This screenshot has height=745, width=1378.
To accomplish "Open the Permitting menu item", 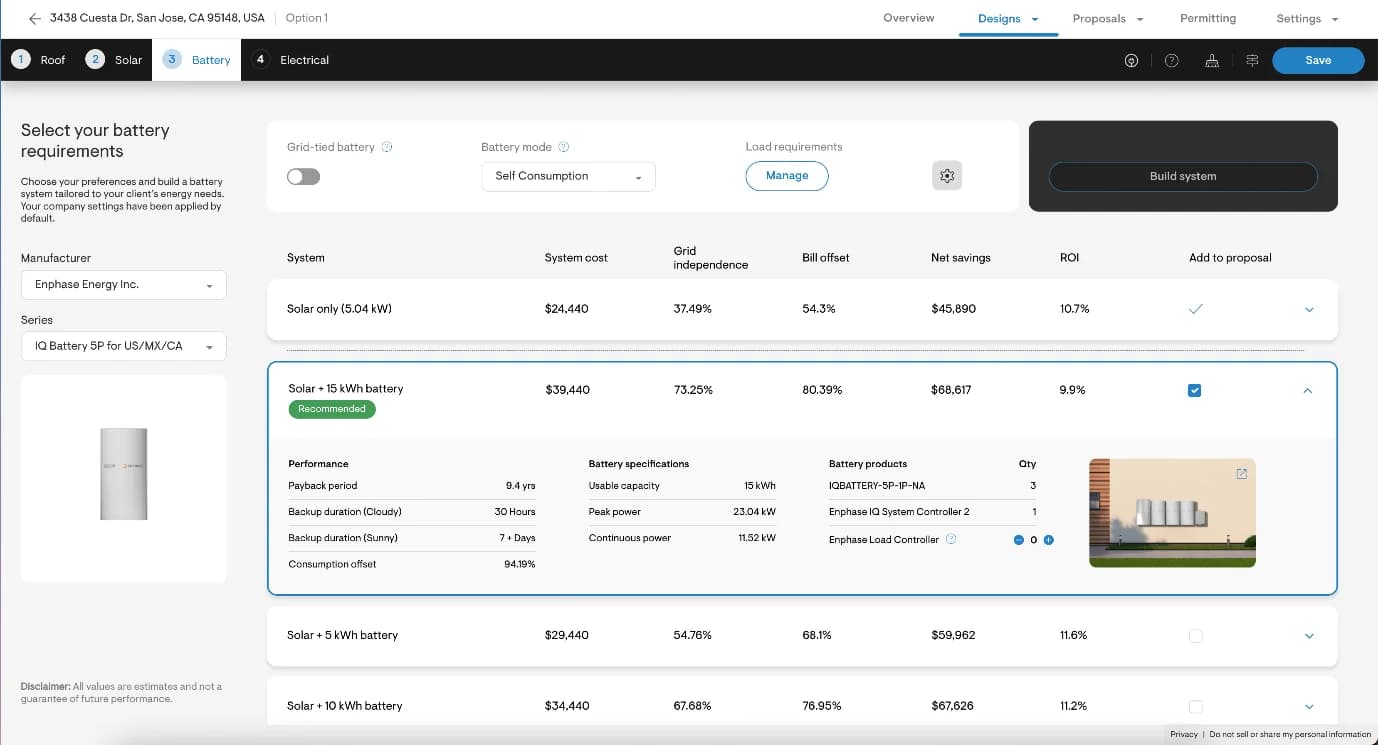I will pyautogui.click(x=1207, y=18).
